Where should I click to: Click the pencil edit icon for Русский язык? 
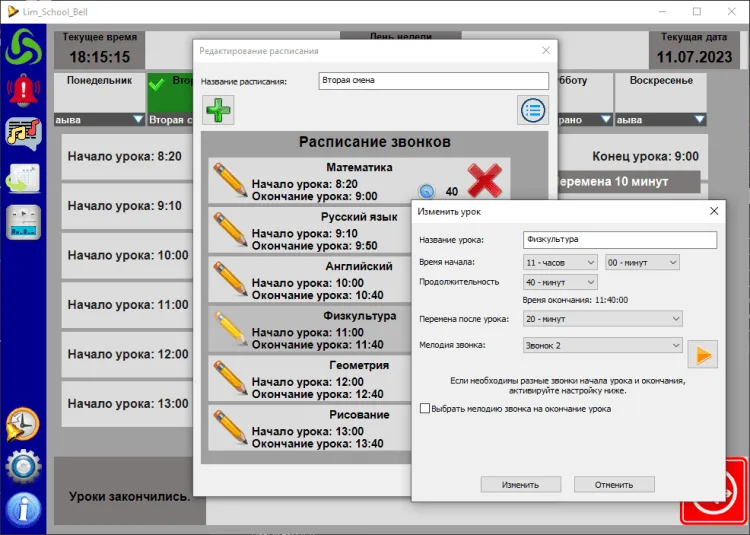(230, 230)
